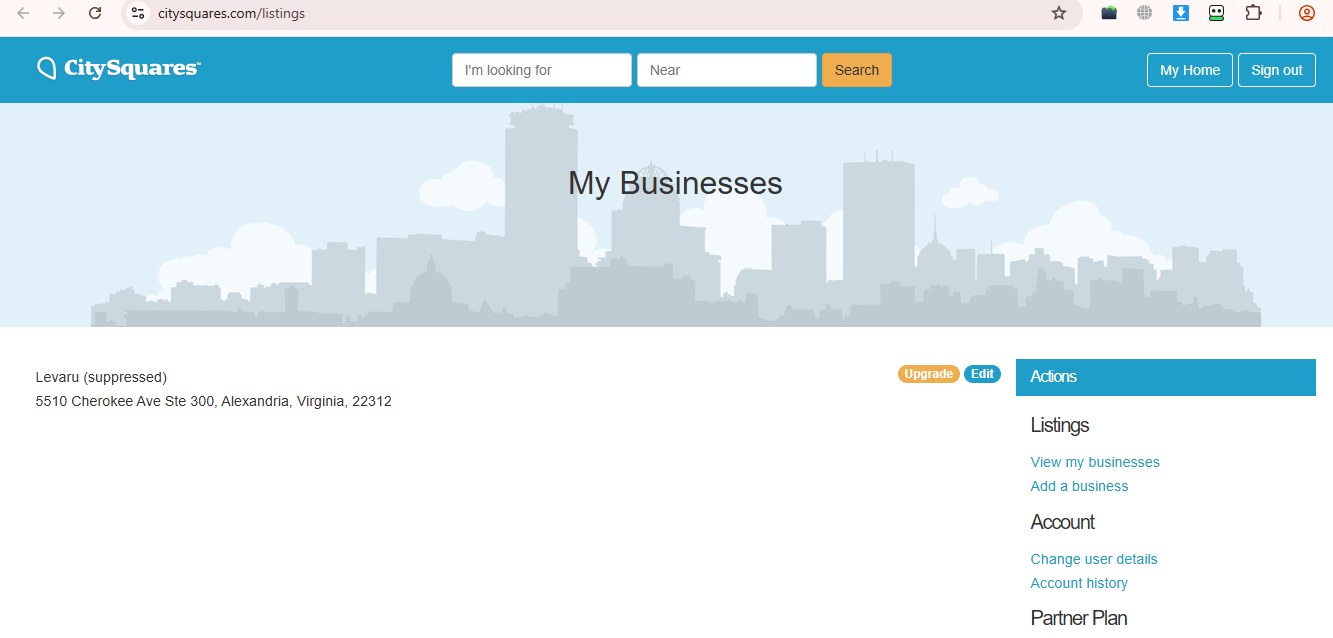The width and height of the screenshot is (1333, 638).
Task: Bookmark this page with the star icon
Action: (1059, 13)
